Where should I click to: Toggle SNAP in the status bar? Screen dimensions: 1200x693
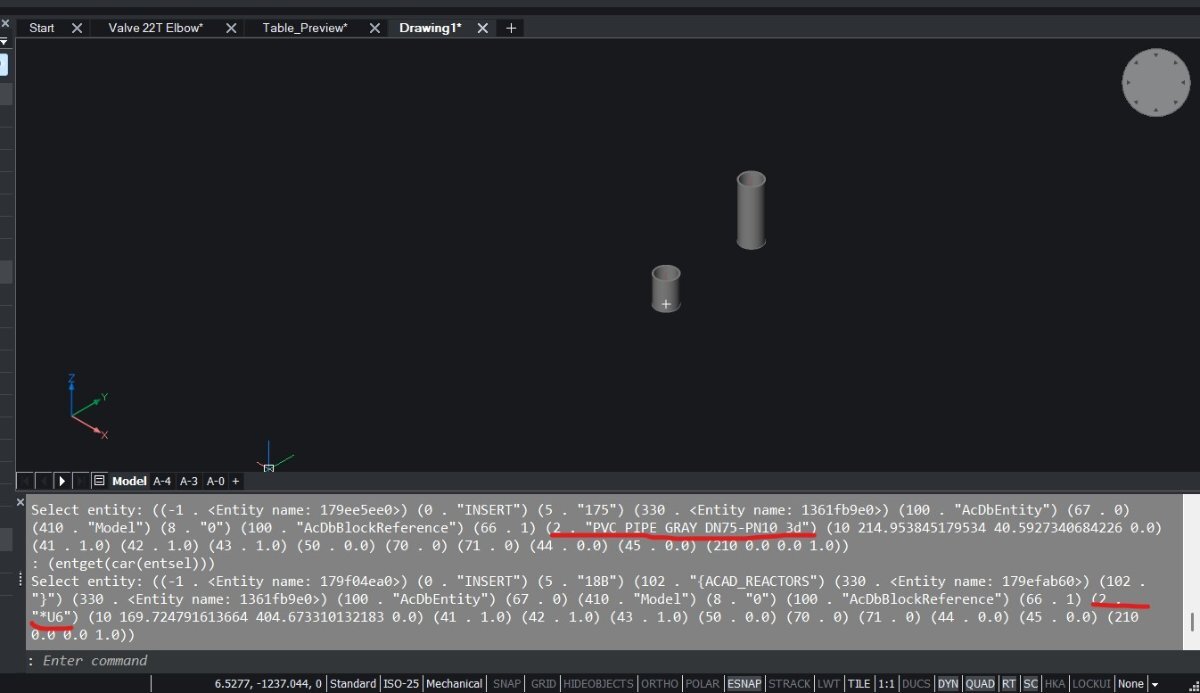(x=507, y=684)
